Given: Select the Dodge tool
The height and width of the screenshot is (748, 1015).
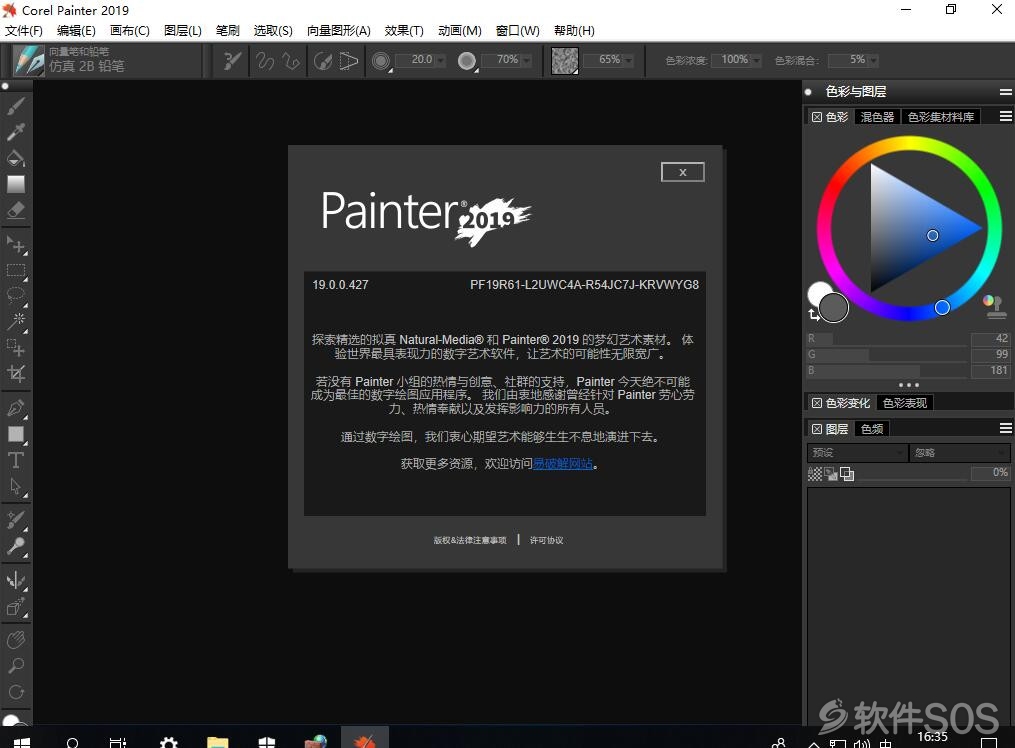Looking at the screenshot, I should coord(16,546).
